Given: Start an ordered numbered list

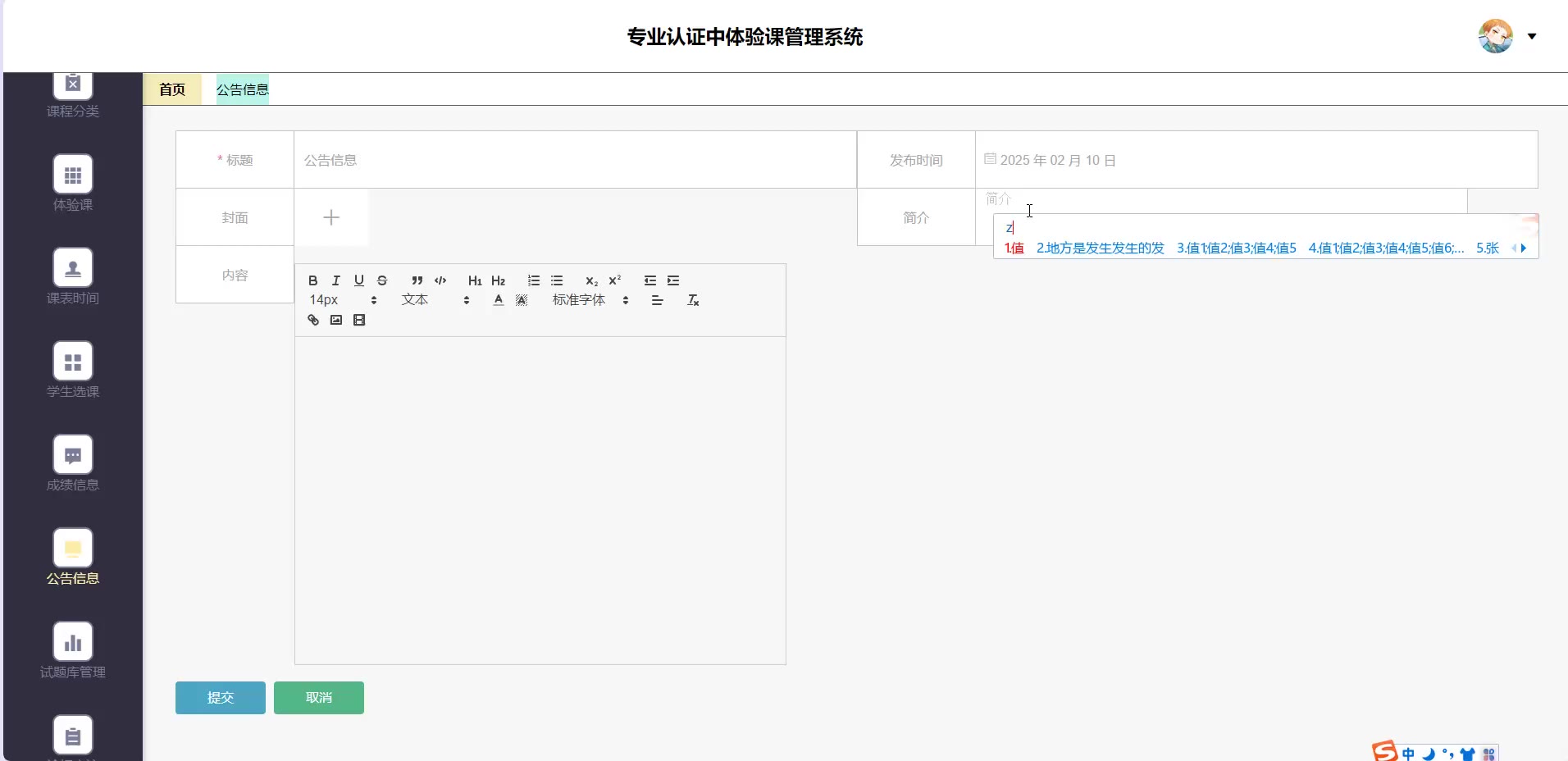Looking at the screenshot, I should (x=534, y=280).
